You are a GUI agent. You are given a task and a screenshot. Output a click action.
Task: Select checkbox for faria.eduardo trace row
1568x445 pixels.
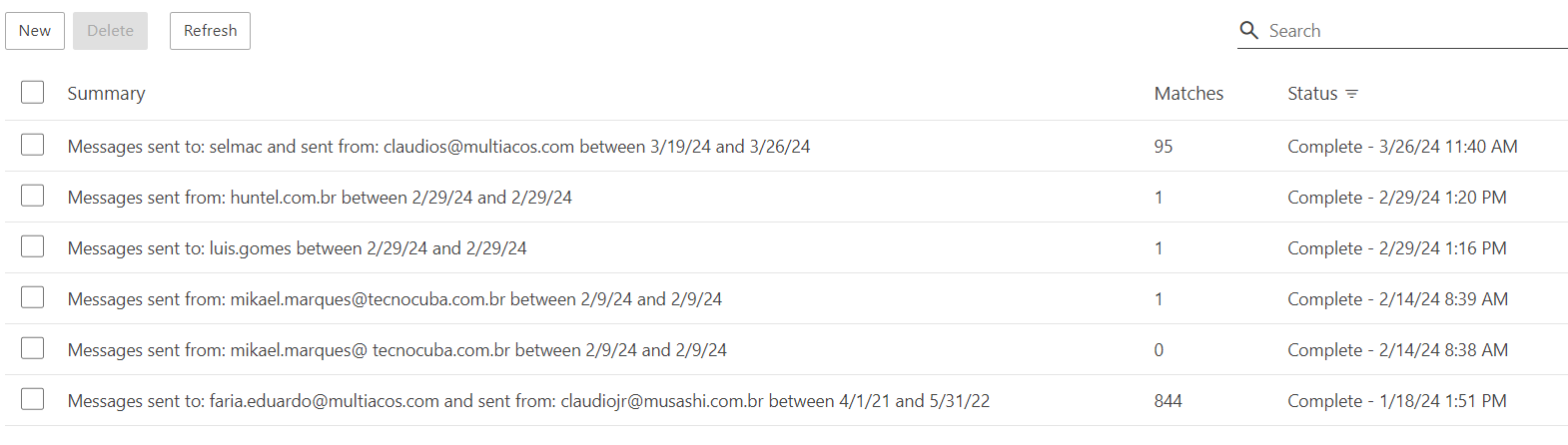(x=33, y=400)
